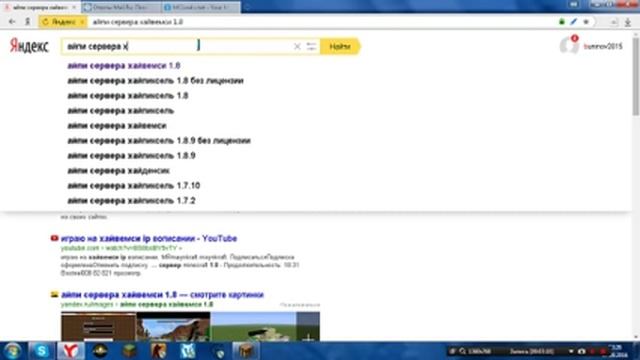Select suggestion "айпи сервера хайвемси 1.8"
The width and height of the screenshot is (640, 360).
124,66
